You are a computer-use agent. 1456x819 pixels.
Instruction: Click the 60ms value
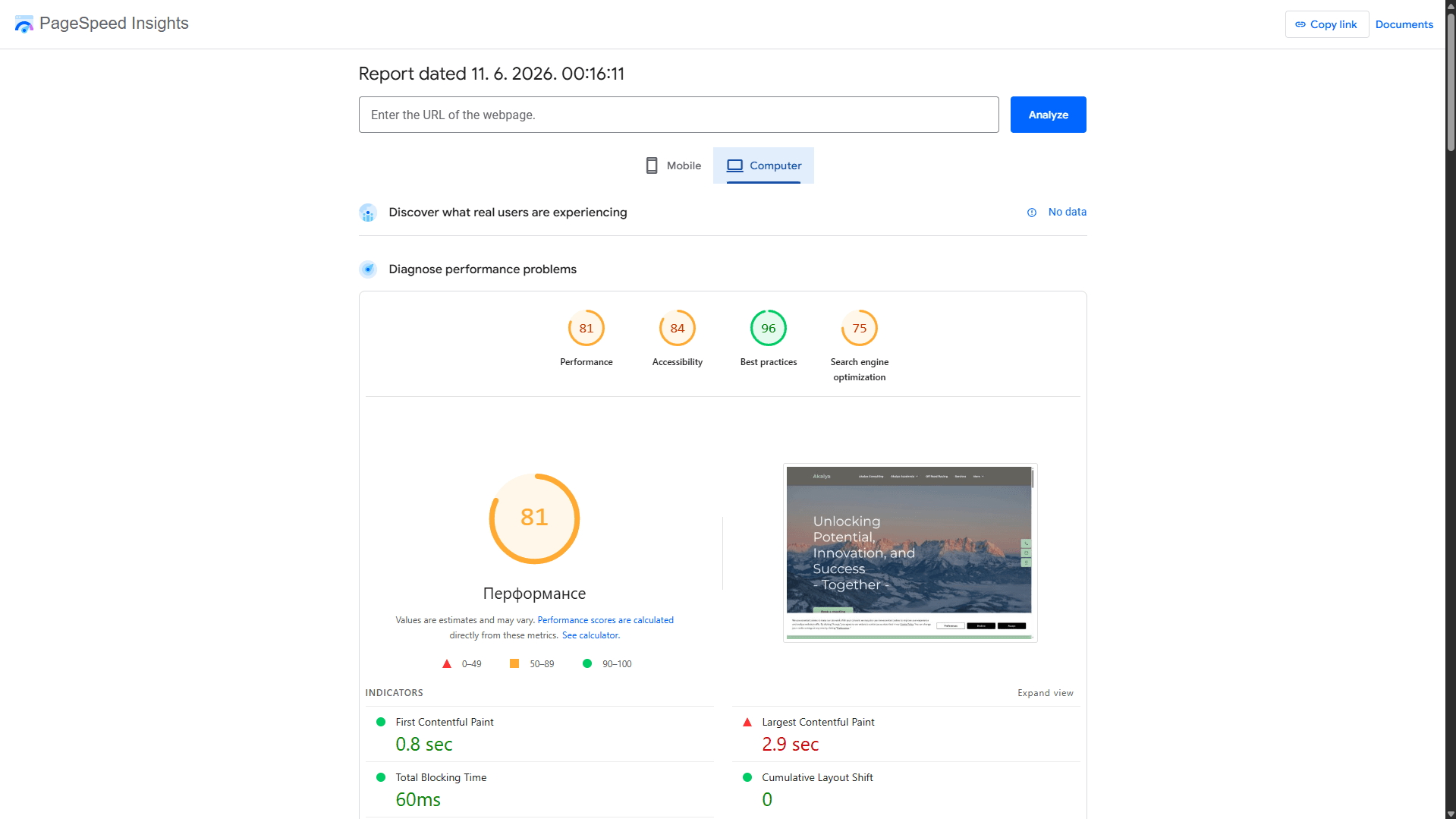(418, 800)
